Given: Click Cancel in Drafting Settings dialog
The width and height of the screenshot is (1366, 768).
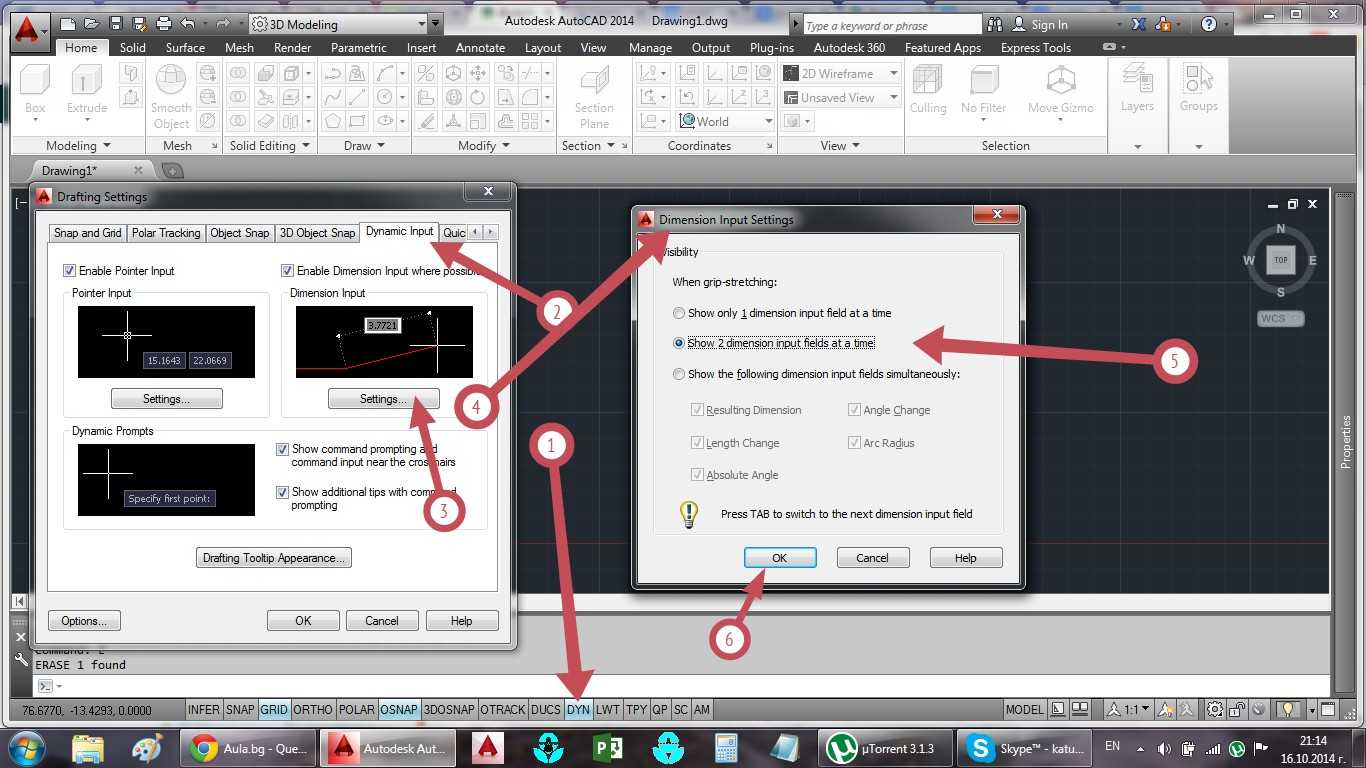Looking at the screenshot, I should (x=381, y=621).
